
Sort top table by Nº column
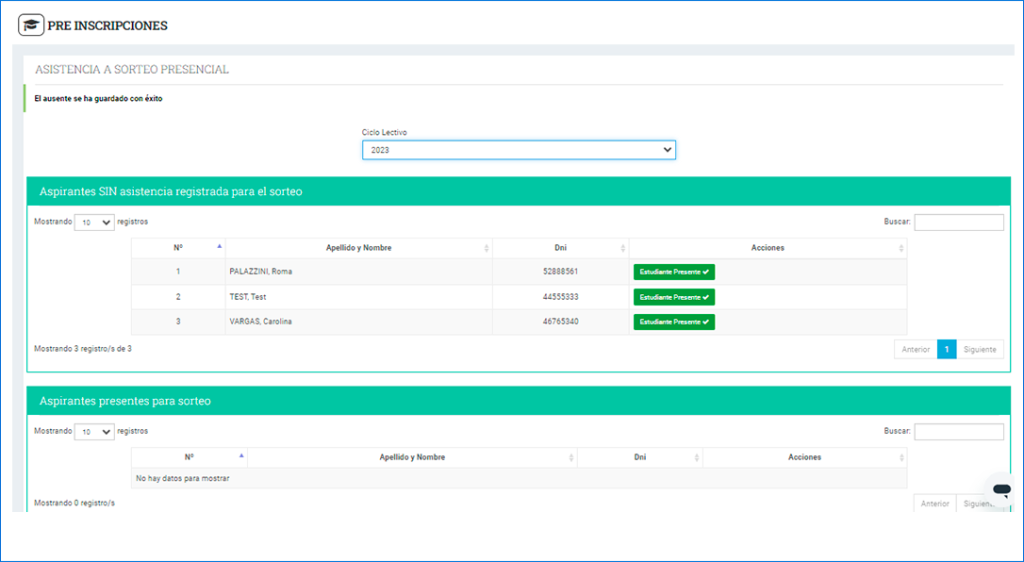tap(178, 248)
